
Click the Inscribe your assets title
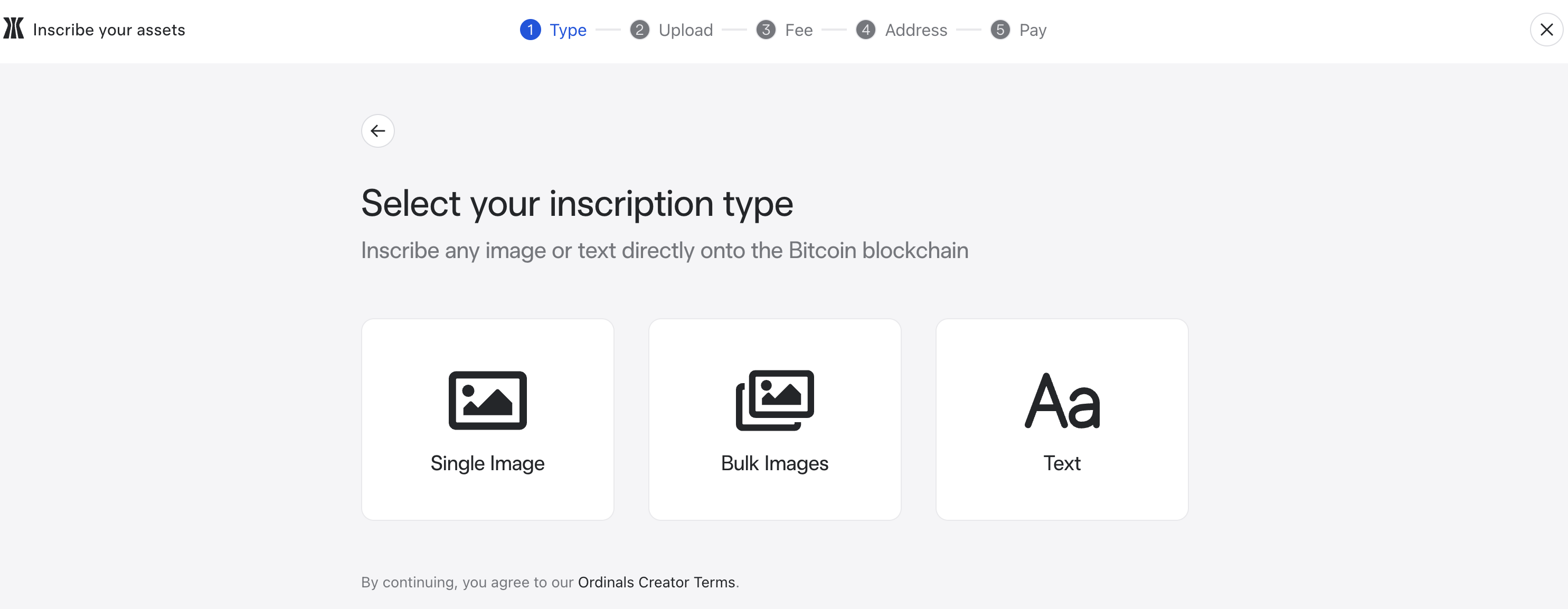coord(109,30)
